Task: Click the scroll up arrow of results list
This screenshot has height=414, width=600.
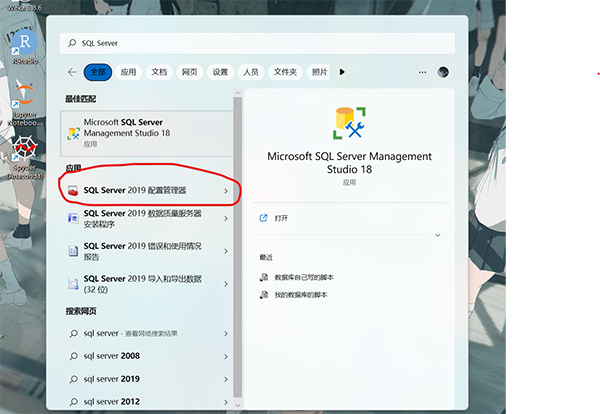Action: [238, 93]
